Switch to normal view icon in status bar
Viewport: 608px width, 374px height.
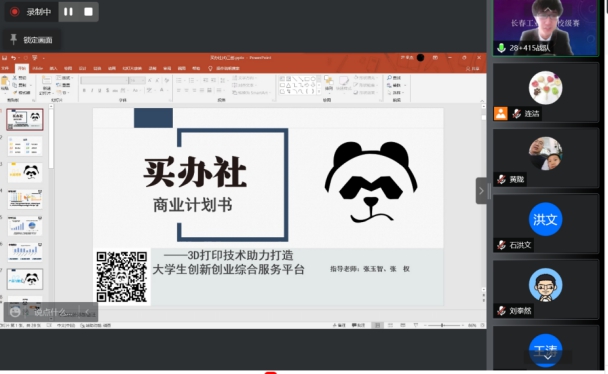377,325
